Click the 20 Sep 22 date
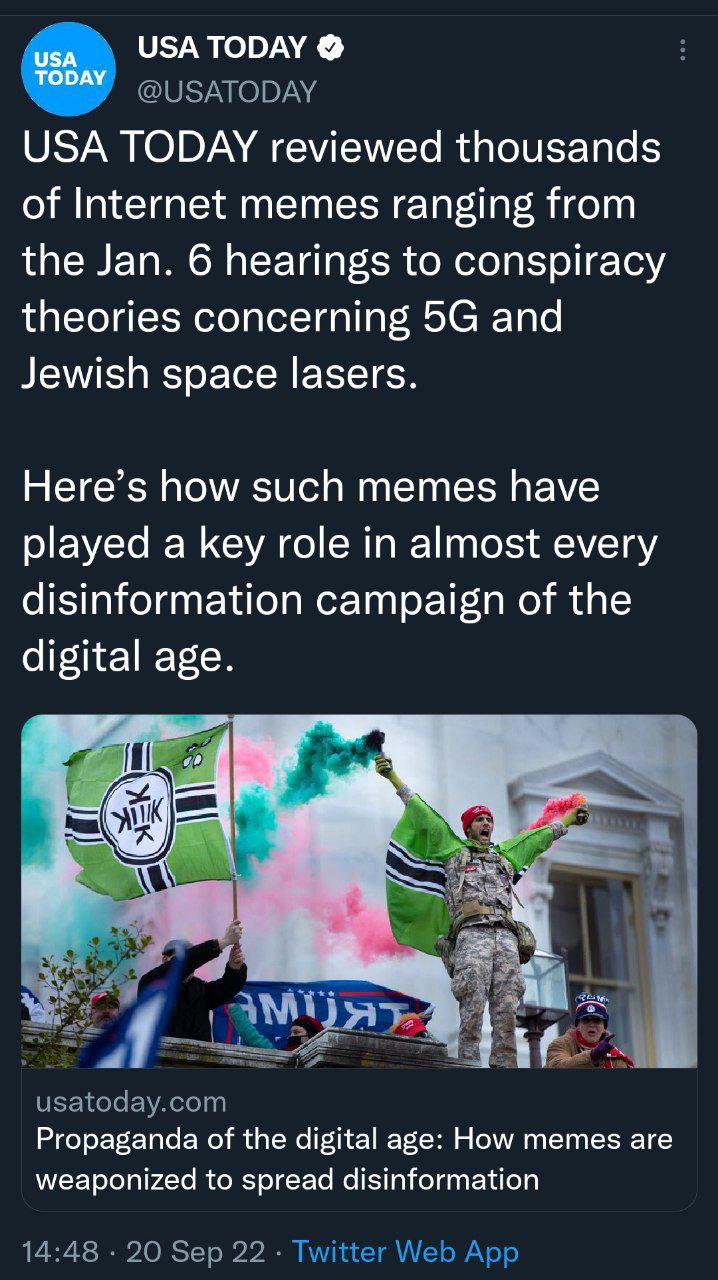 196,1251
